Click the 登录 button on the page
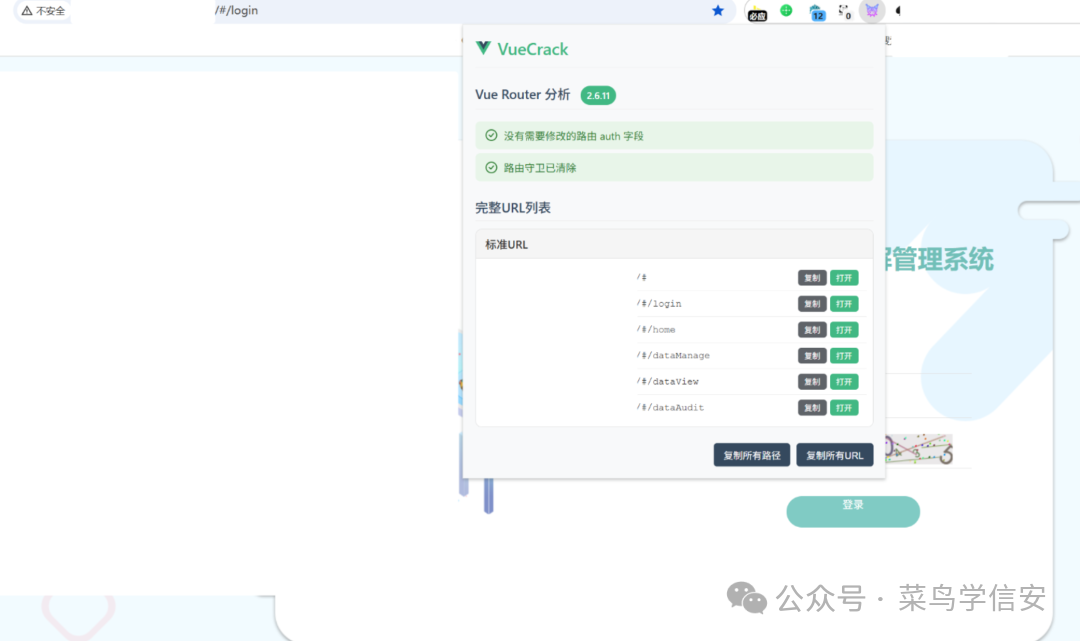 click(852, 511)
